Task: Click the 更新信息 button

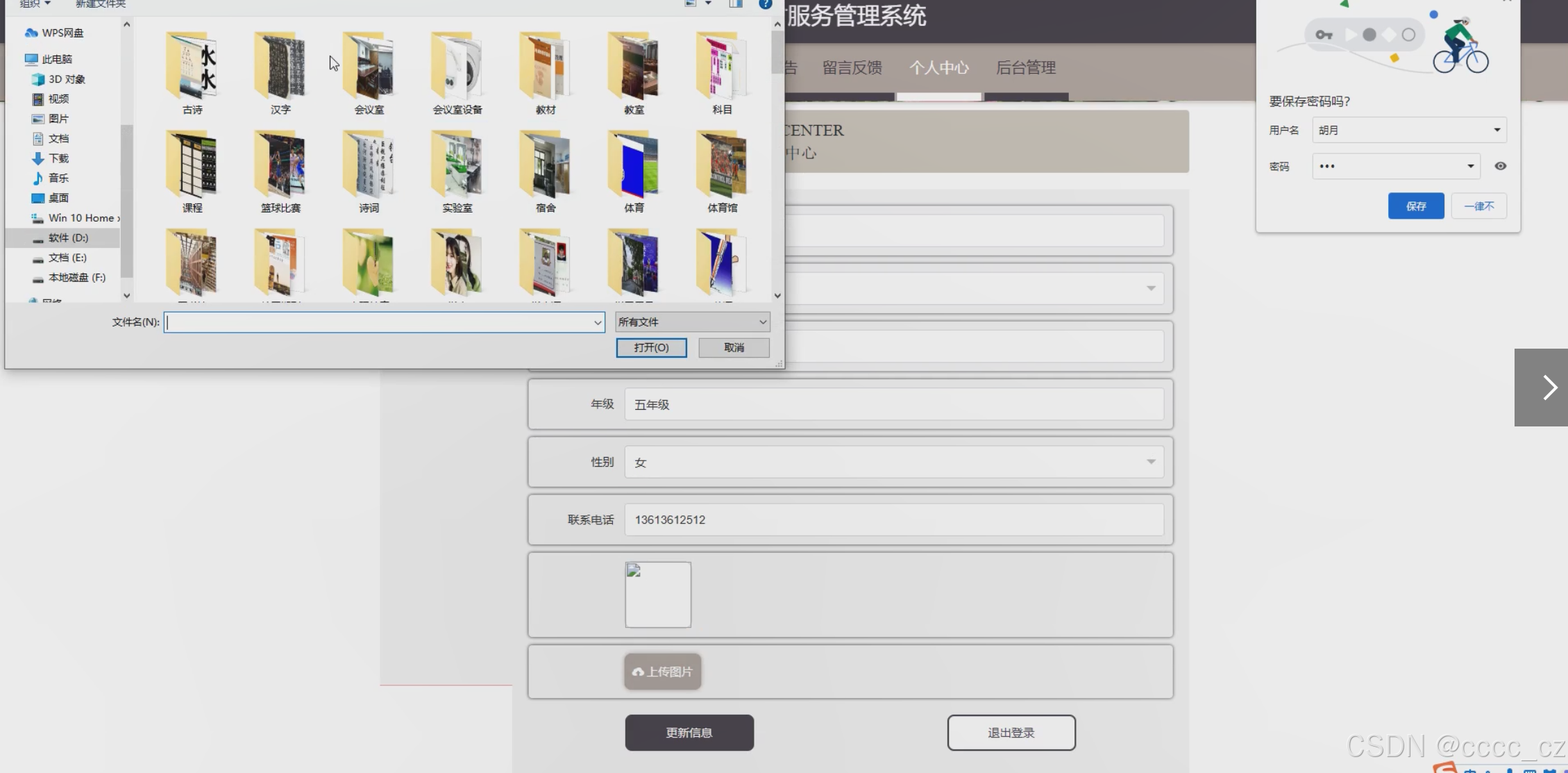Action: [689, 733]
